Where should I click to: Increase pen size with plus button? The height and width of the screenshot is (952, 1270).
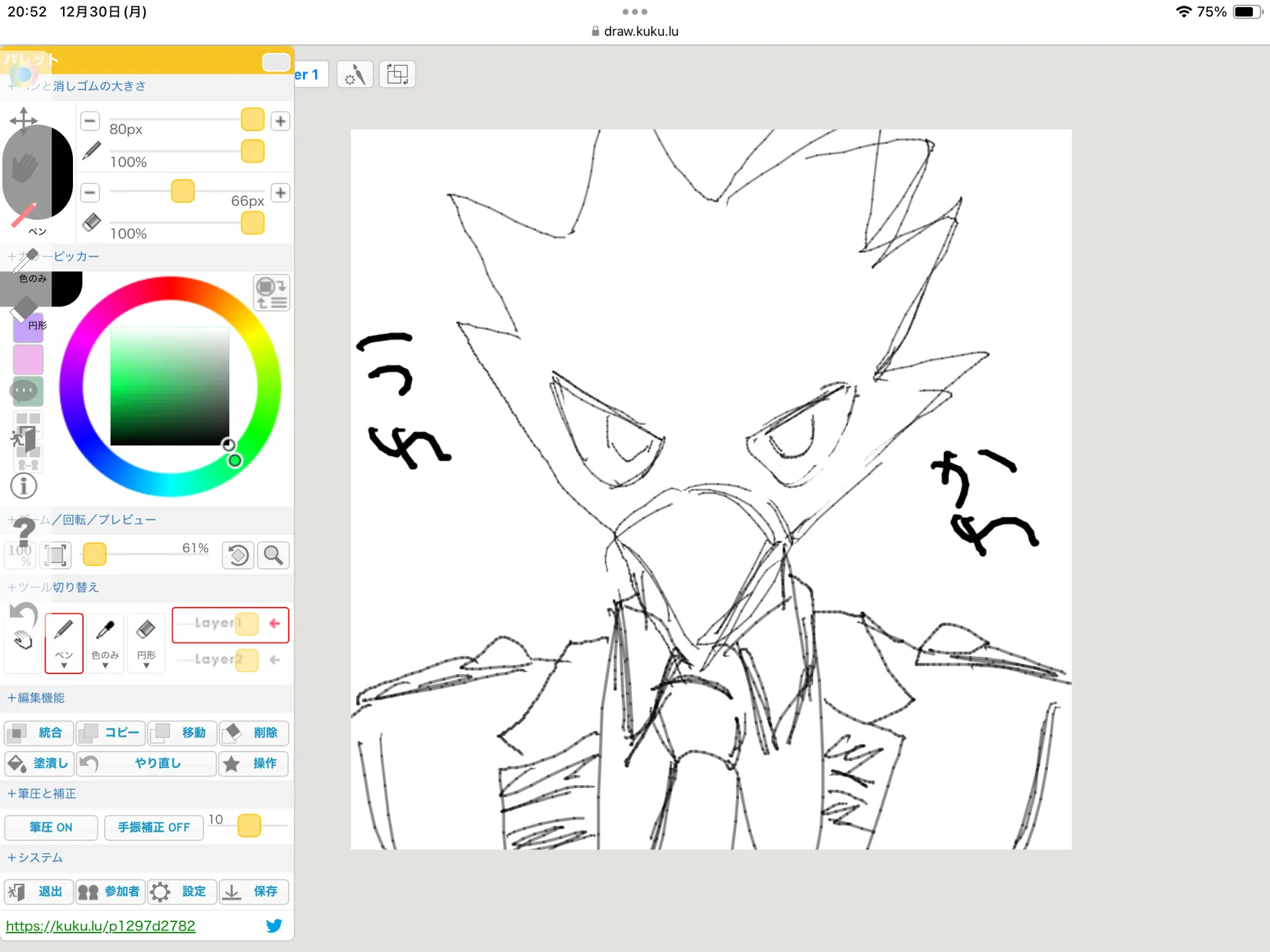coord(281,121)
